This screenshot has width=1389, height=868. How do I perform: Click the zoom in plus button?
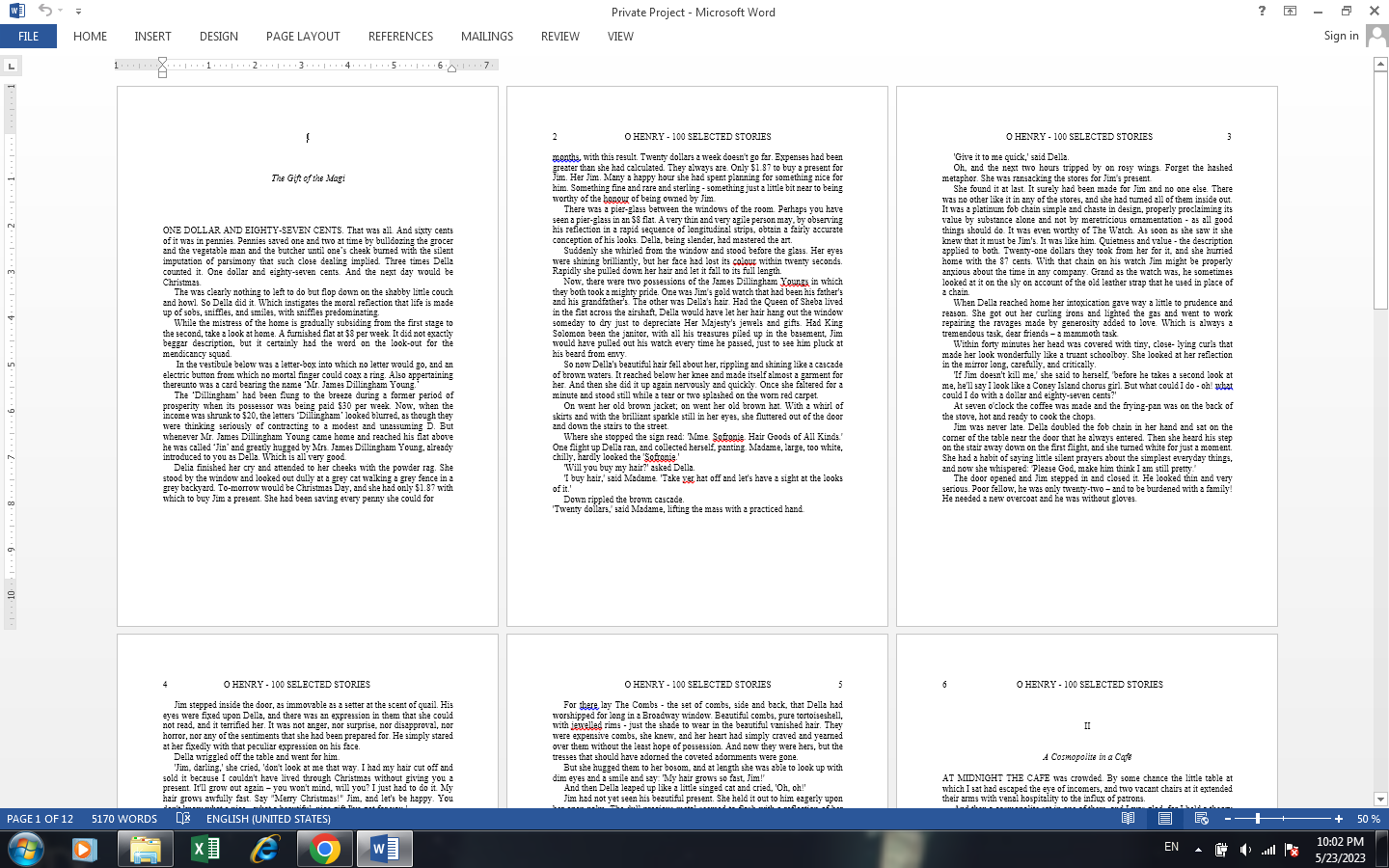(x=1338, y=819)
